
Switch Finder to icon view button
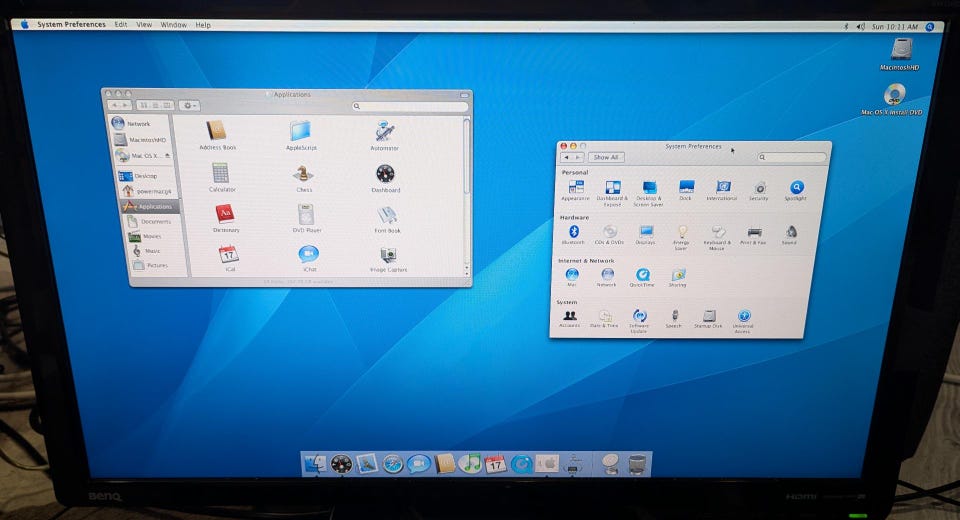click(x=144, y=105)
